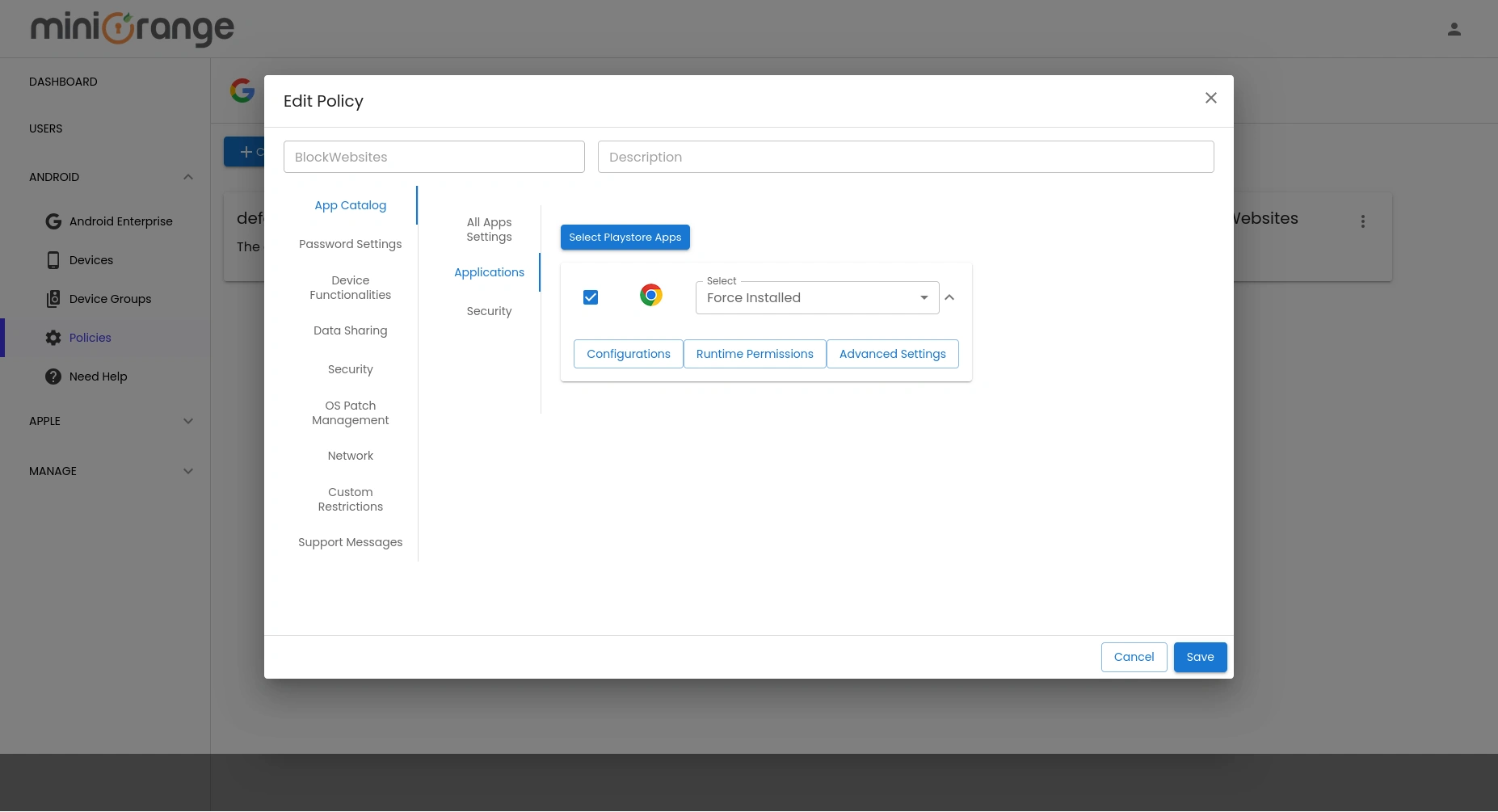Click the Policies gear icon
1498x812 pixels.
[53, 338]
